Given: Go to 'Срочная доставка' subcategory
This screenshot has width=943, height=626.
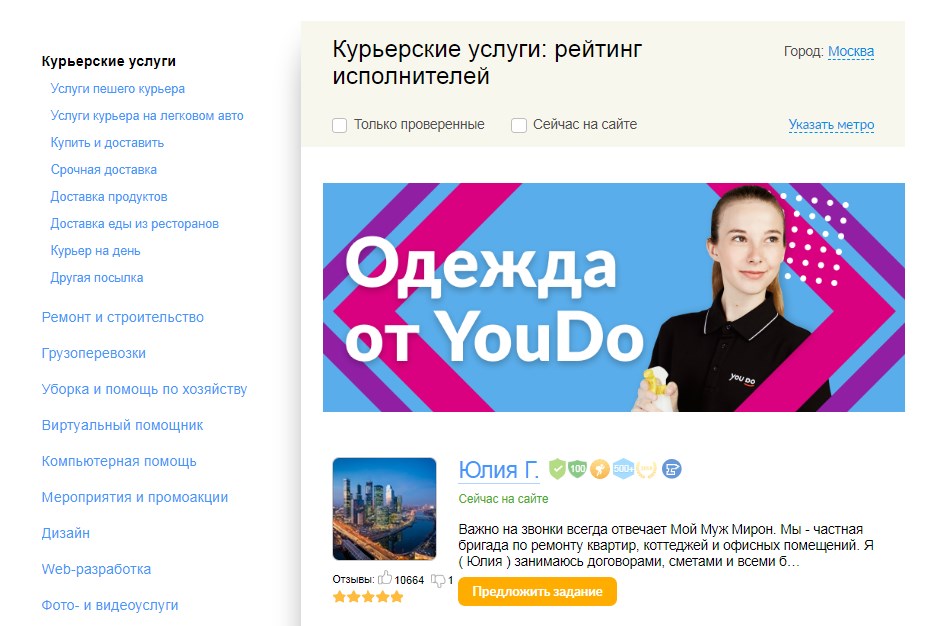Looking at the screenshot, I should coord(104,170).
